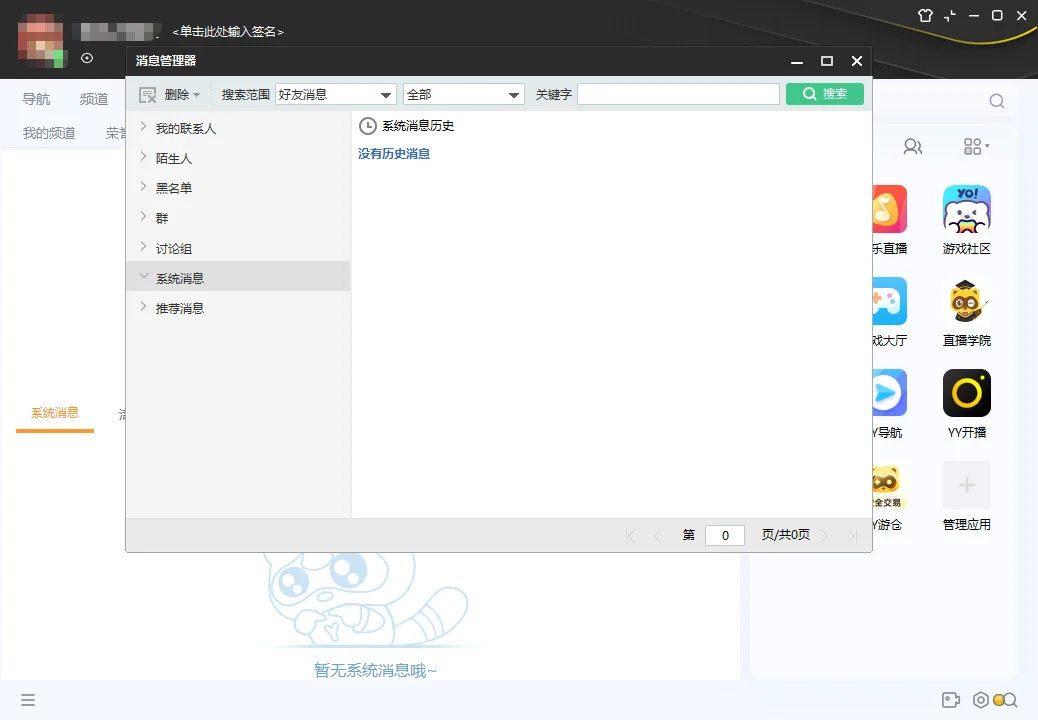Screen dimensions: 1038x720
Task: Open the 交易 raccoon app icon
Action: pyautogui.click(x=888, y=486)
